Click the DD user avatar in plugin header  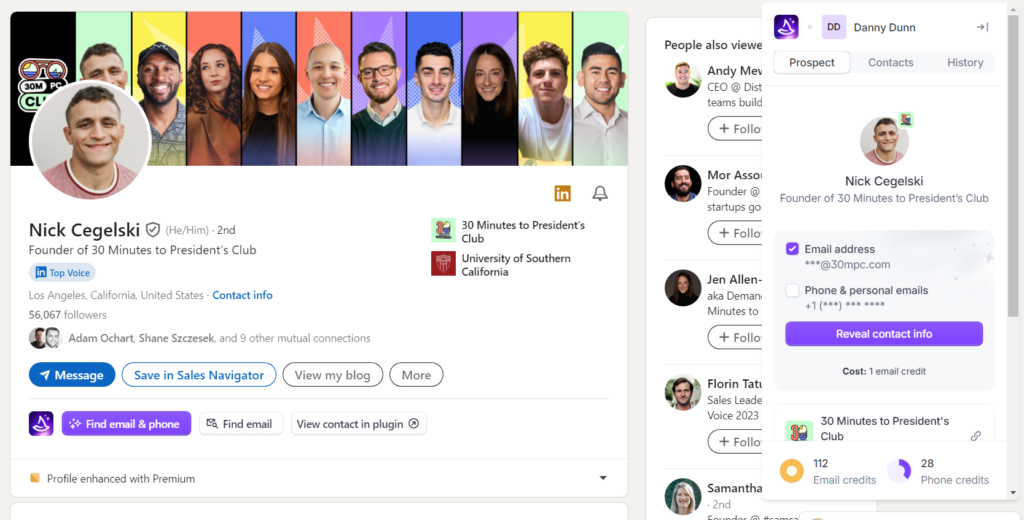pos(834,27)
